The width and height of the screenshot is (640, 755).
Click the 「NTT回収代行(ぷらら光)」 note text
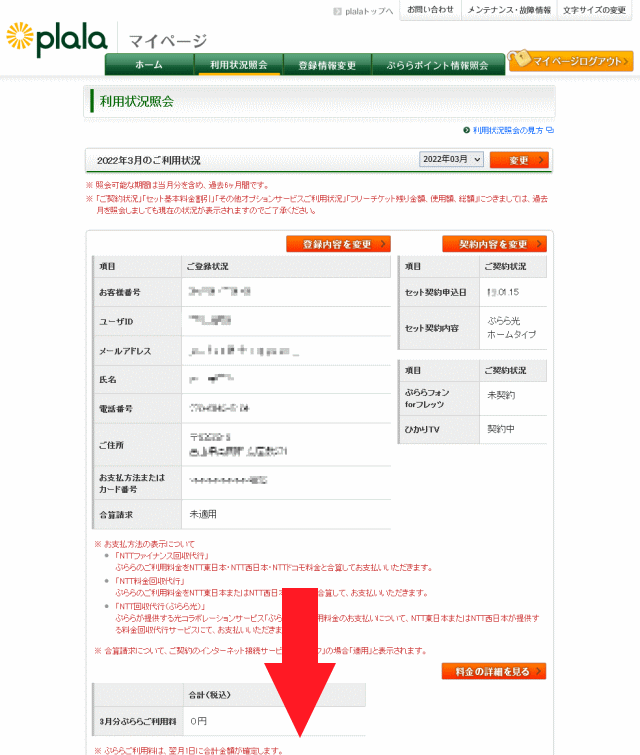[161, 606]
